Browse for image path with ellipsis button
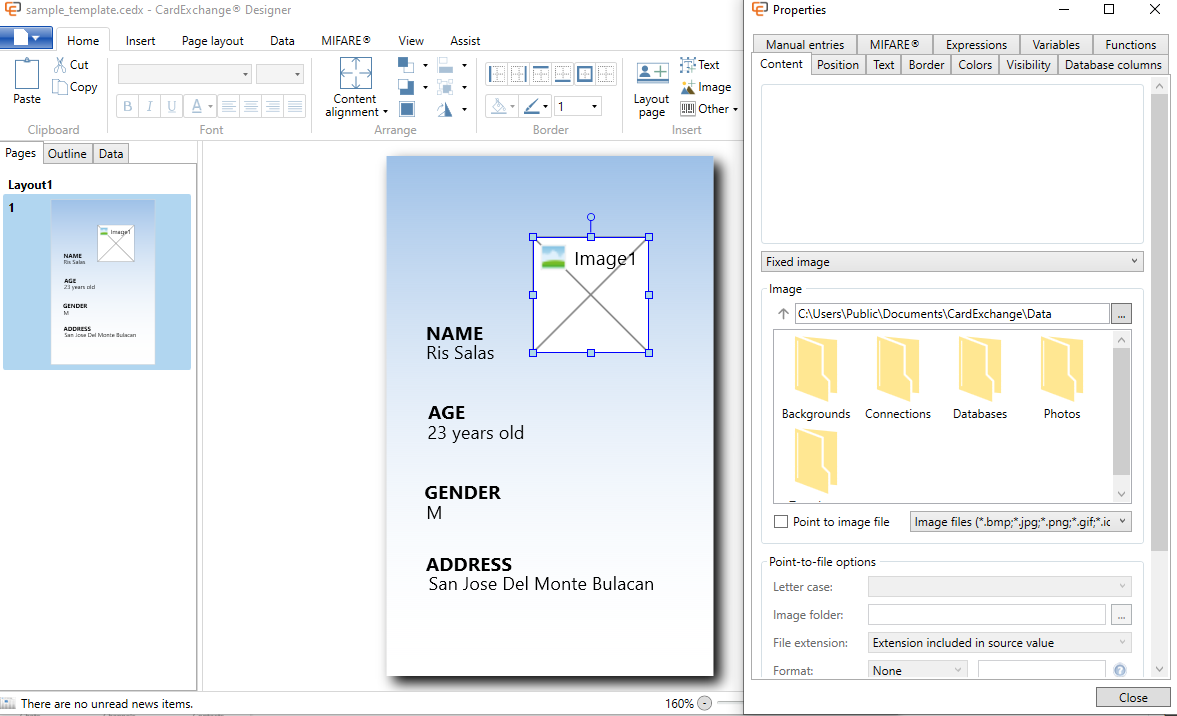The height and width of the screenshot is (716, 1177). click(1122, 314)
